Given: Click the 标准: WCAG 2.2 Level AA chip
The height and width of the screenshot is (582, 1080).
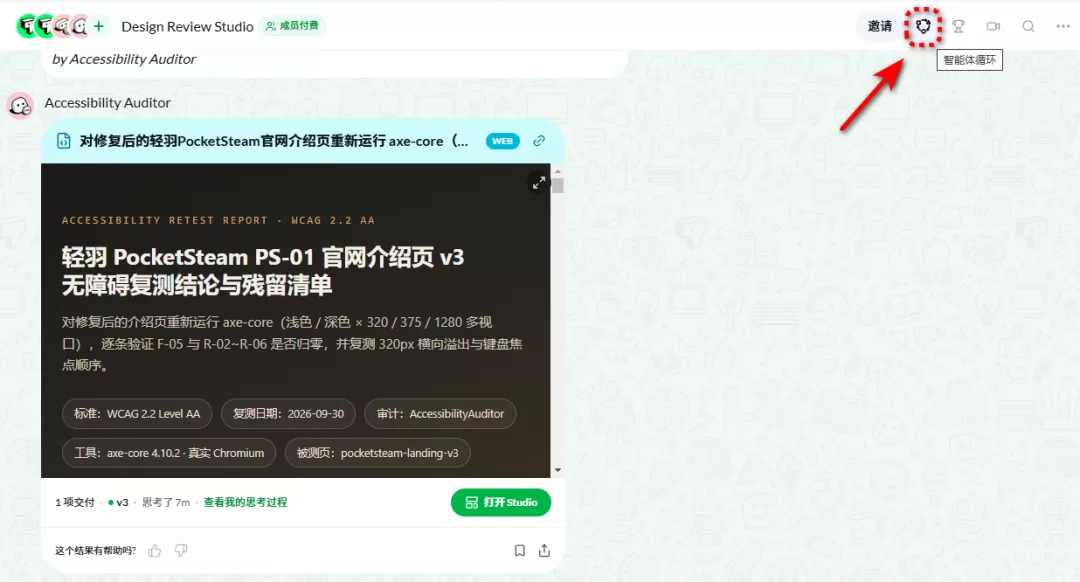Looking at the screenshot, I should click(137, 414).
